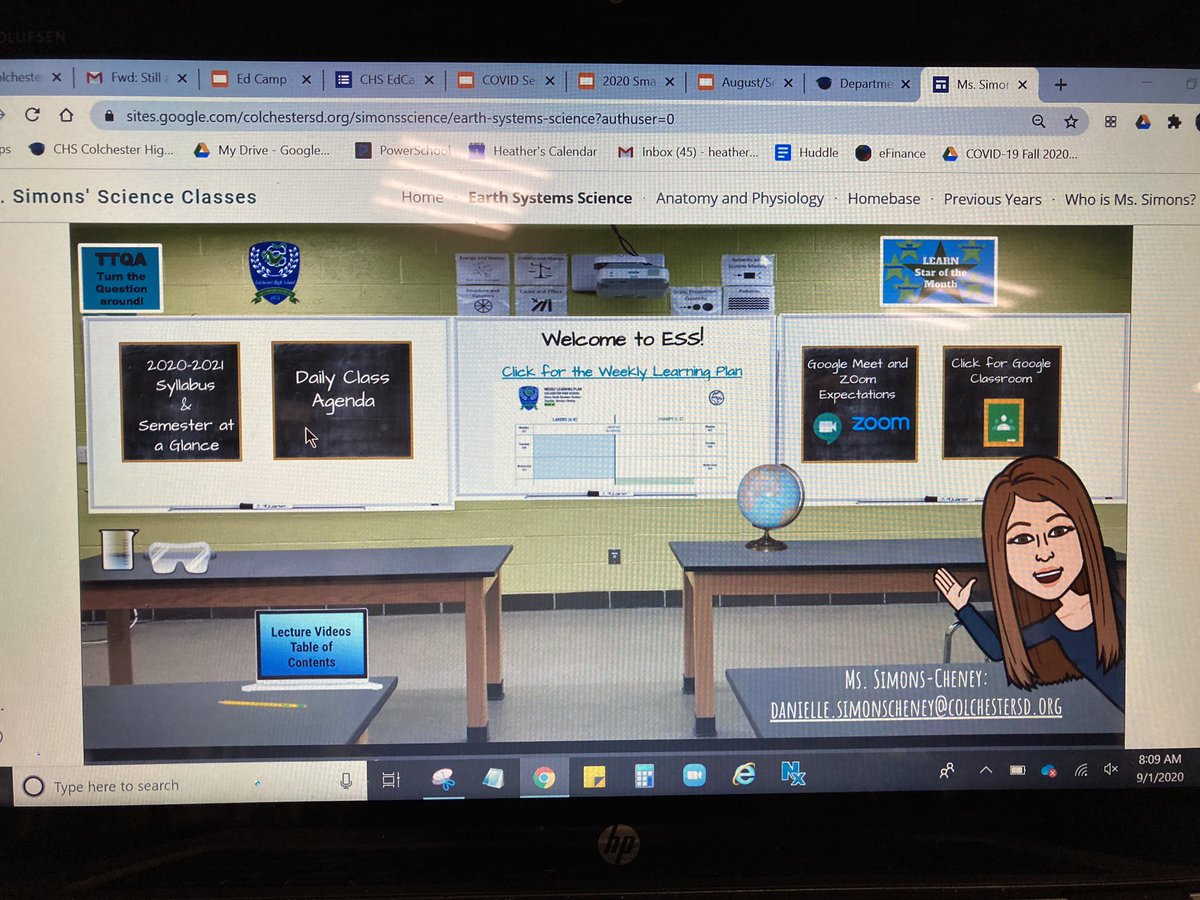Screen dimensions: 1200x900
Task: Open the Daily Class Agenda chalkboard
Action: (x=342, y=400)
